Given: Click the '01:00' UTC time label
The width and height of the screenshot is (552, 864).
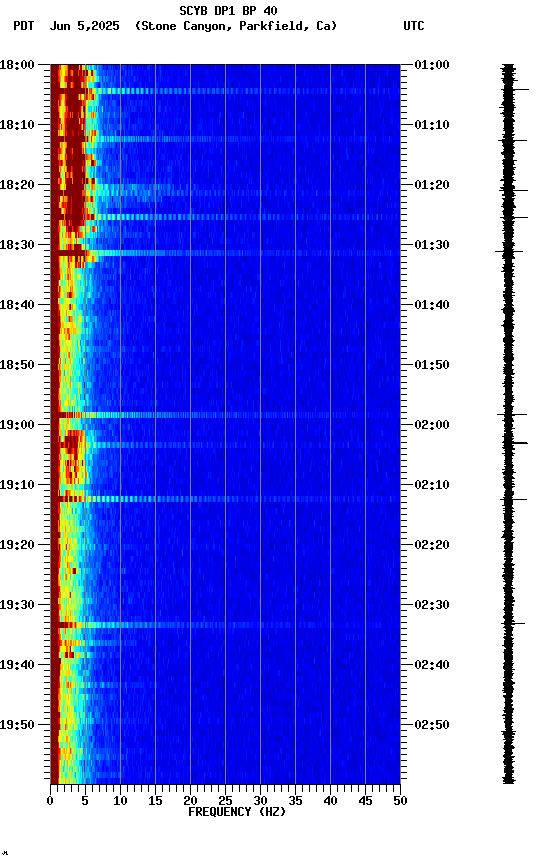Looking at the screenshot, I should click(432, 65).
